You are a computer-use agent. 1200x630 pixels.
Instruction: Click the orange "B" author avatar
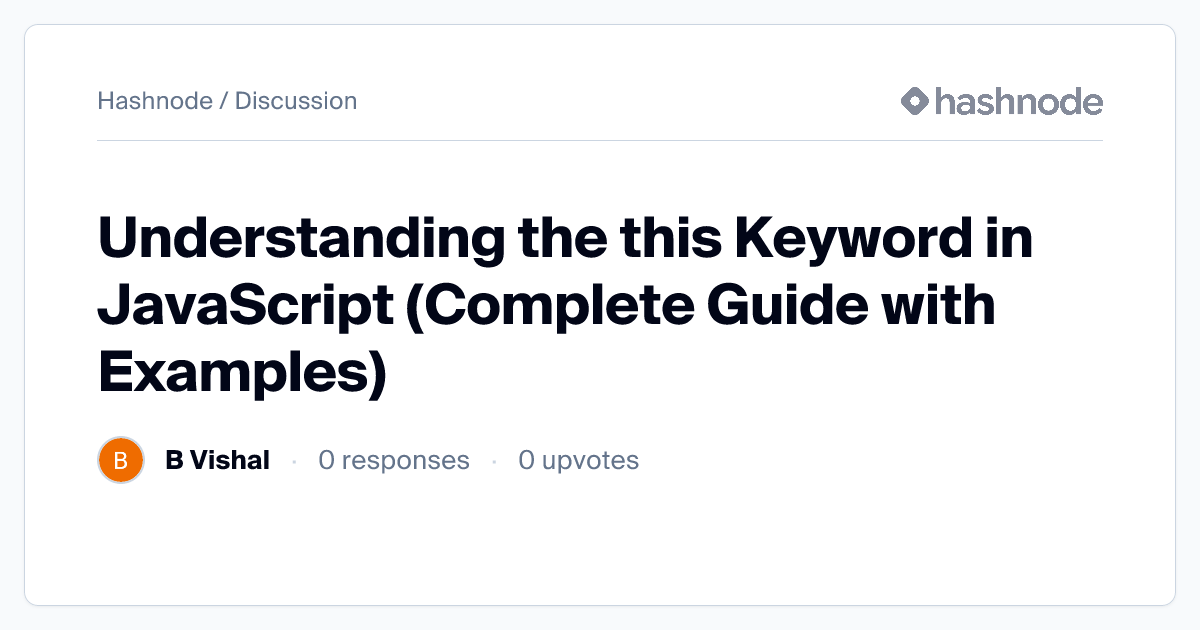(x=121, y=461)
